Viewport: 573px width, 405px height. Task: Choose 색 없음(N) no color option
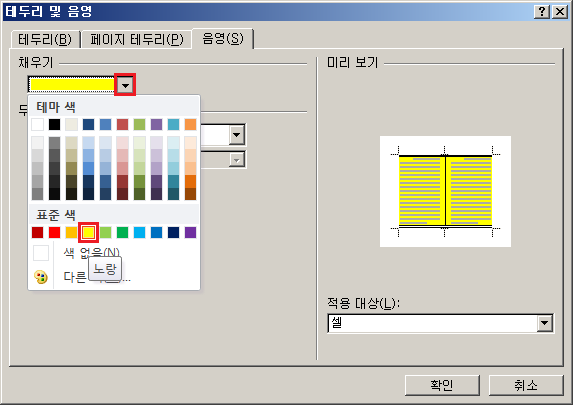91,253
